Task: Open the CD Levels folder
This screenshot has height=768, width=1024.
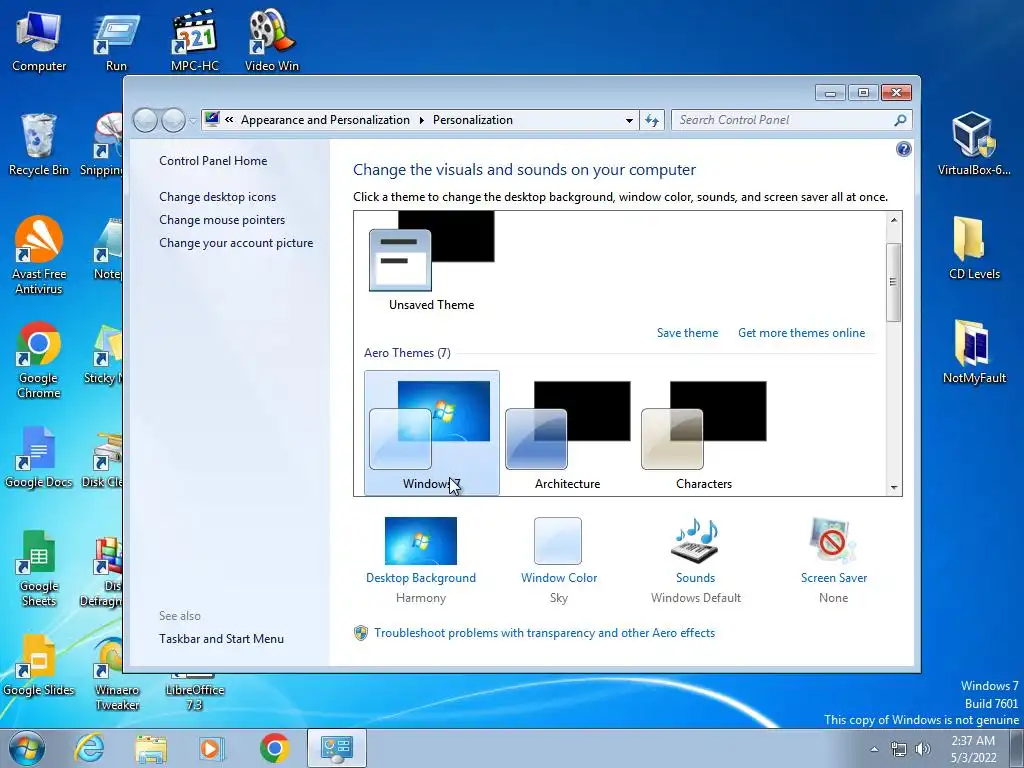Action: coord(974,248)
